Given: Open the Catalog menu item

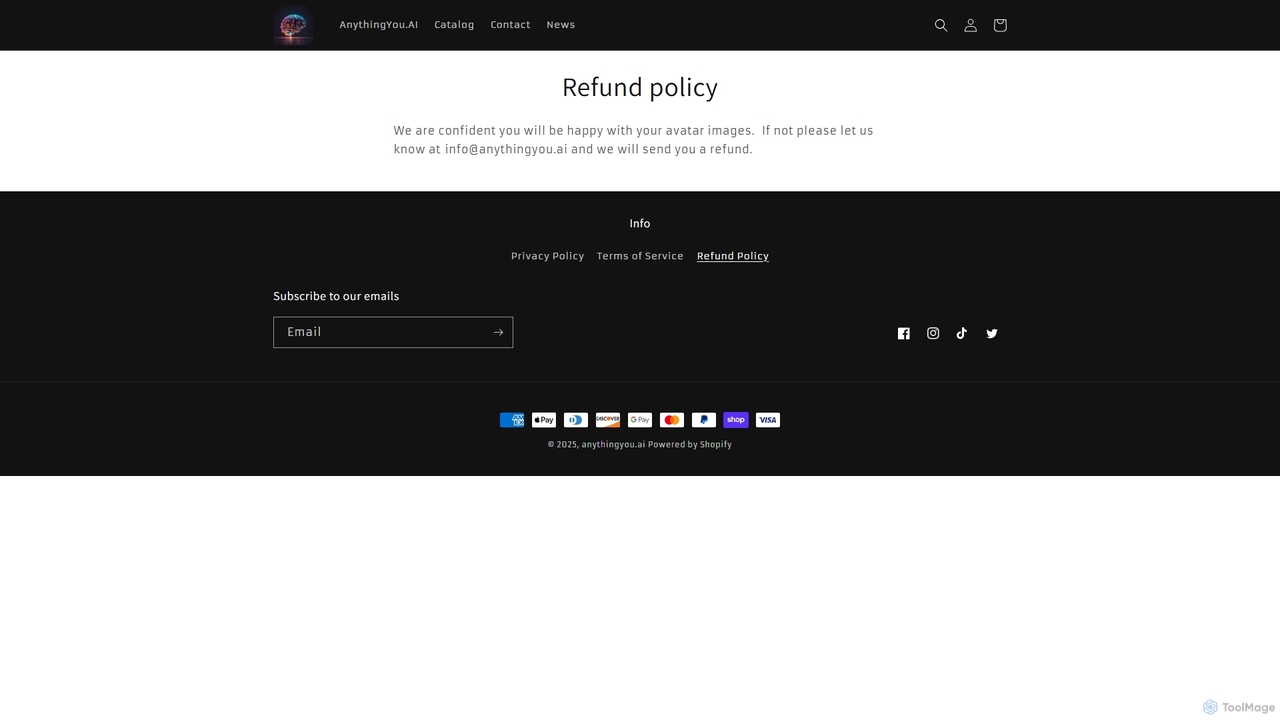Looking at the screenshot, I should click(454, 25).
